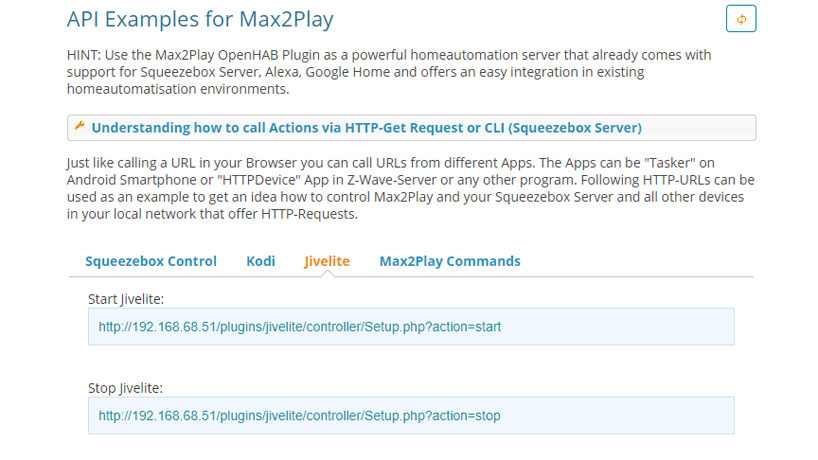Click the active-tab arrow under Jivelite
The width and height of the screenshot is (818, 460).
click(327, 273)
